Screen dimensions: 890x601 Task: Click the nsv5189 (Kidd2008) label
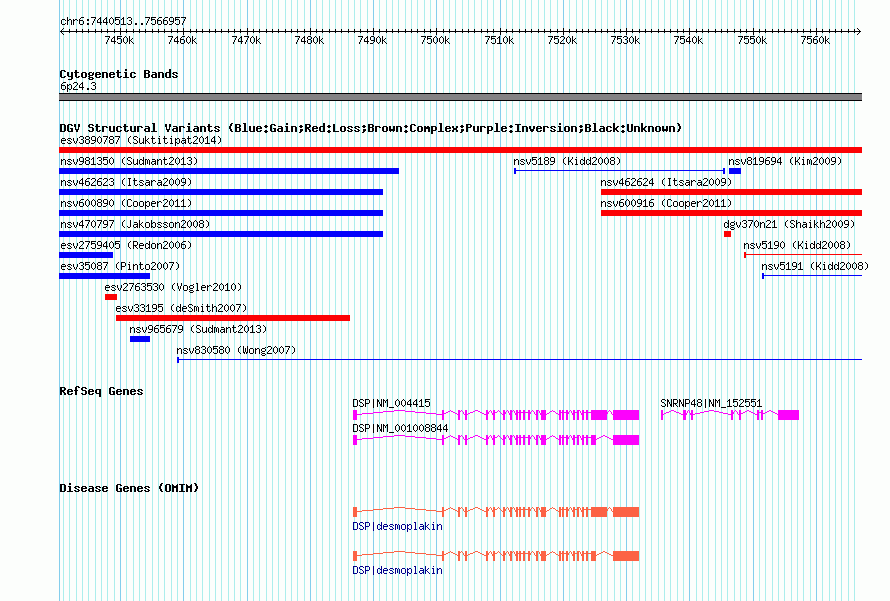(567, 161)
